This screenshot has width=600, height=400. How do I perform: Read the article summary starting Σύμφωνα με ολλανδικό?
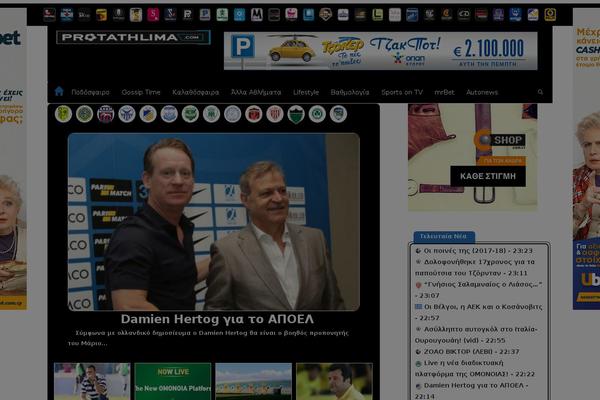[209, 338]
